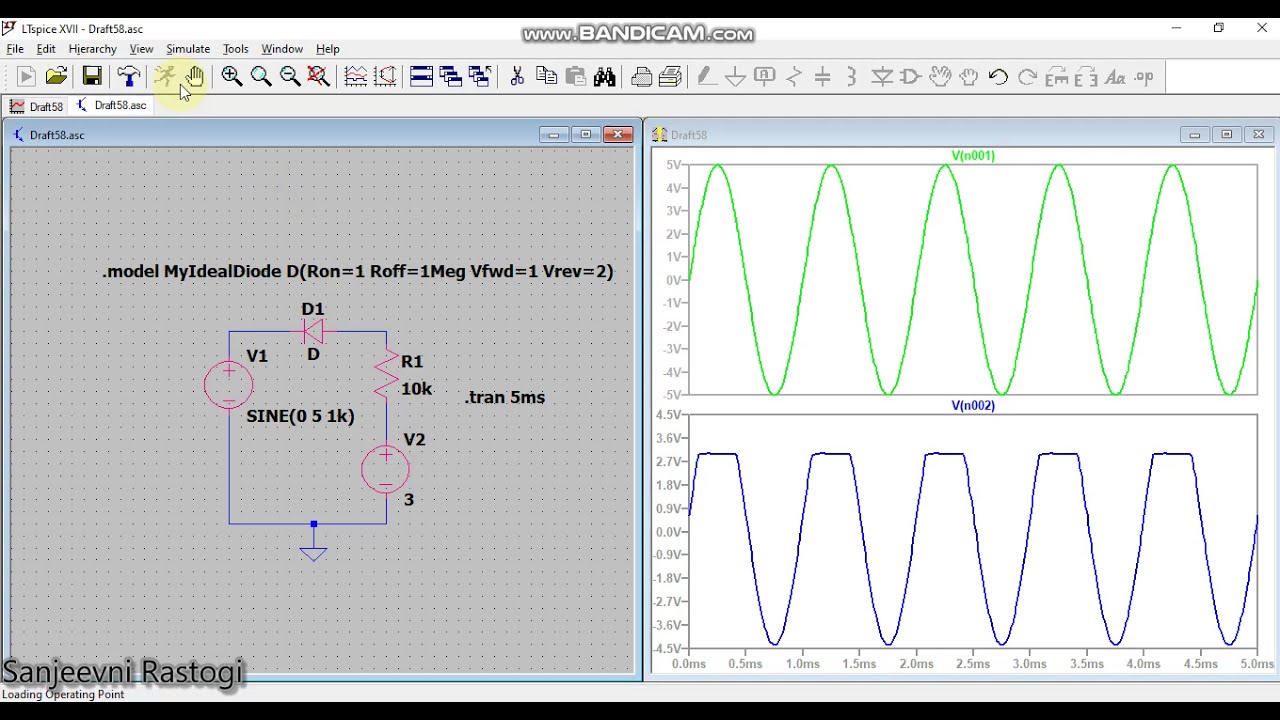Image resolution: width=1280 pixels, height=720 pixels.
Task: Click the 5.0ms time axis label
Action: click(x=1257, y=664)
